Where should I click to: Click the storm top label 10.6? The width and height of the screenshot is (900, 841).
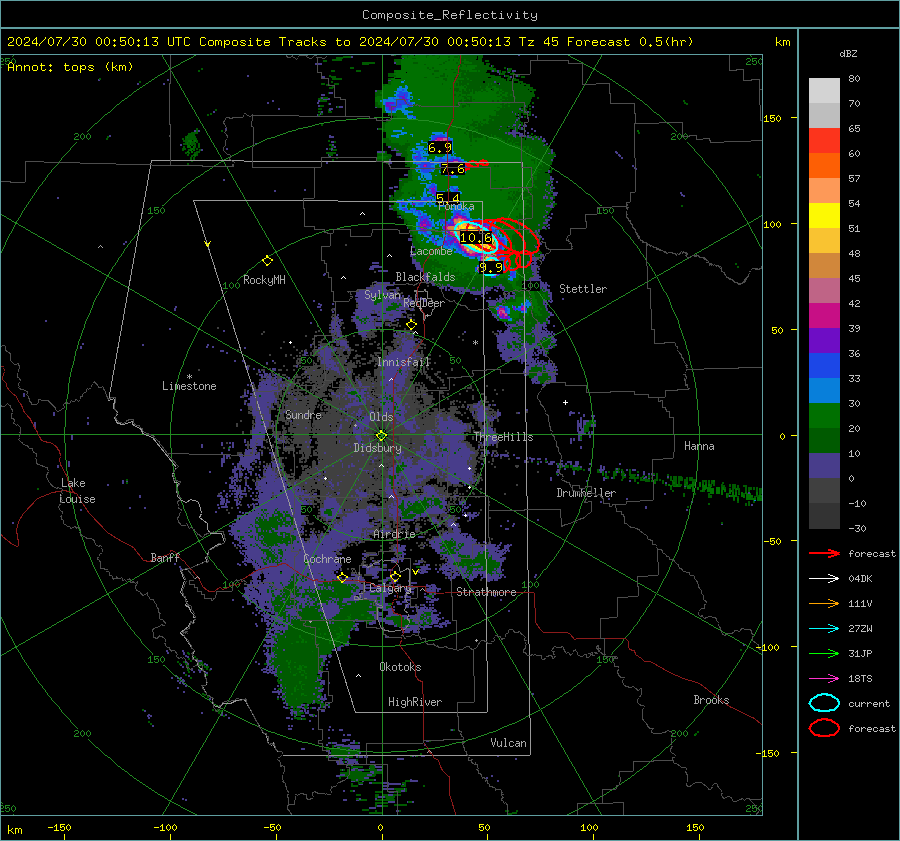pyautogui.click(x=476, y=238)
